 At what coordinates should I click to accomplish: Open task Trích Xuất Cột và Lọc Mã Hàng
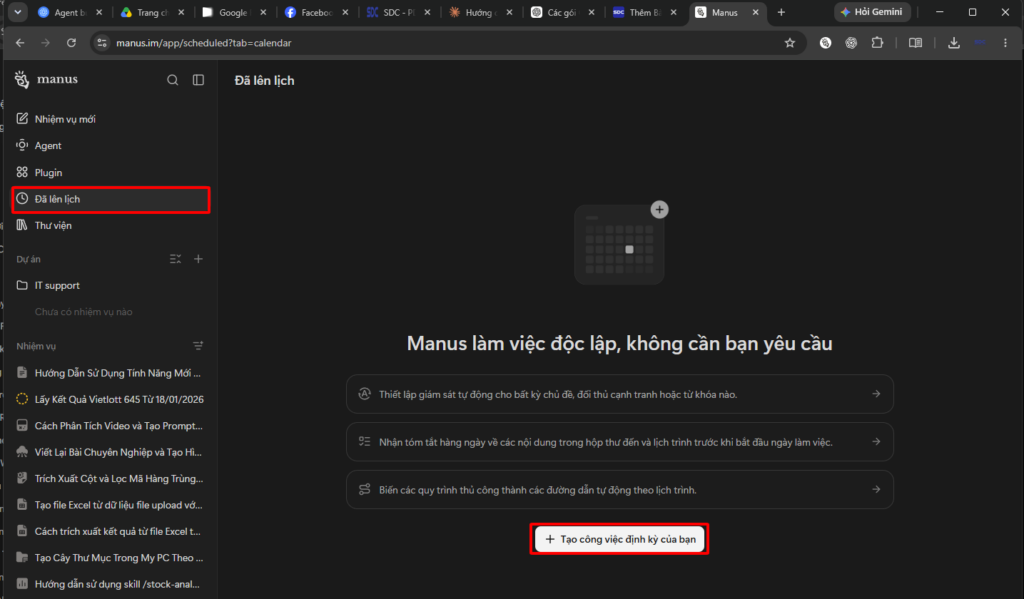111,479
